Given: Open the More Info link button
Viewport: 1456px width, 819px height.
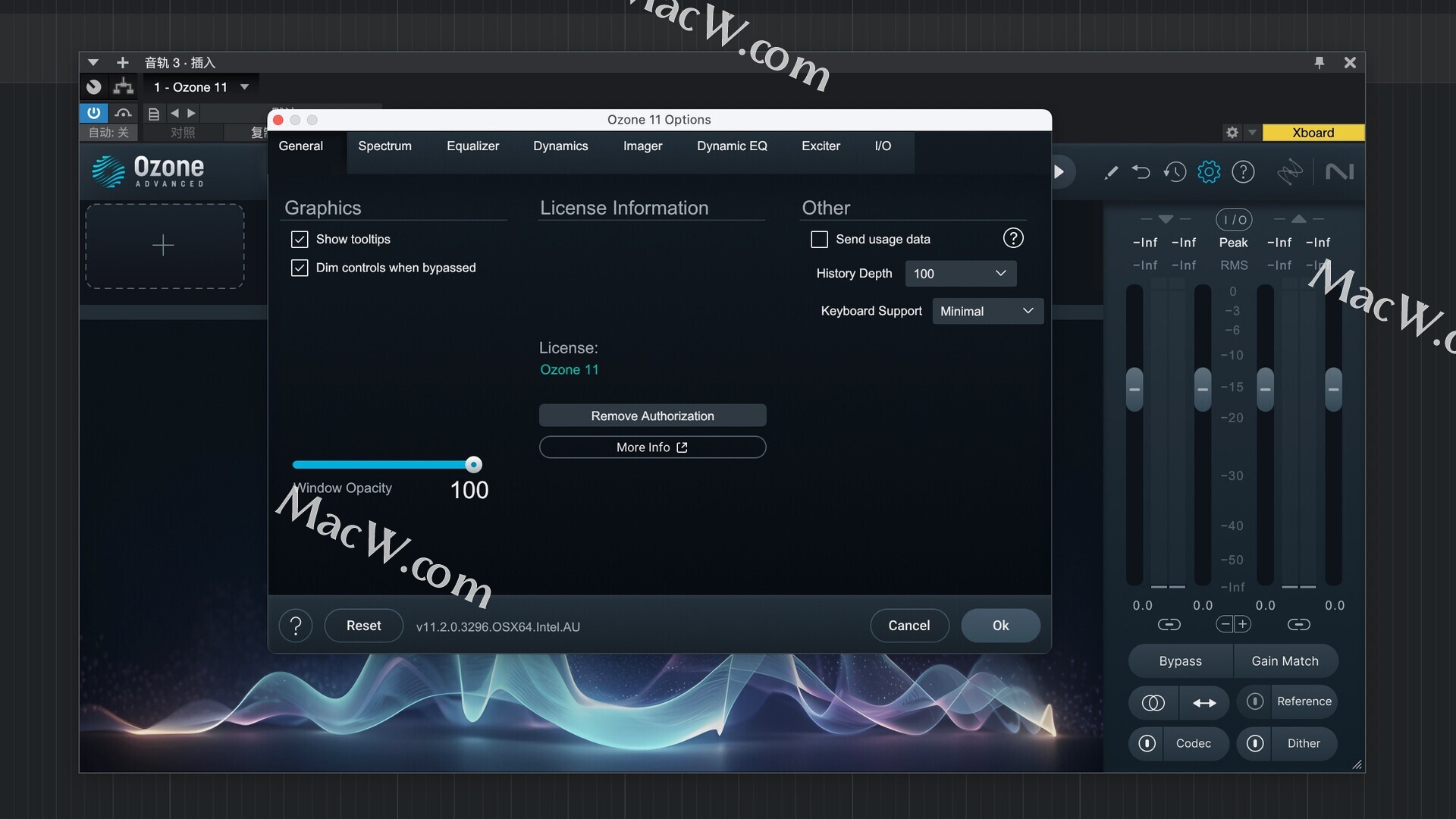Looking at the screenshot, I should (x=652, y=447).
